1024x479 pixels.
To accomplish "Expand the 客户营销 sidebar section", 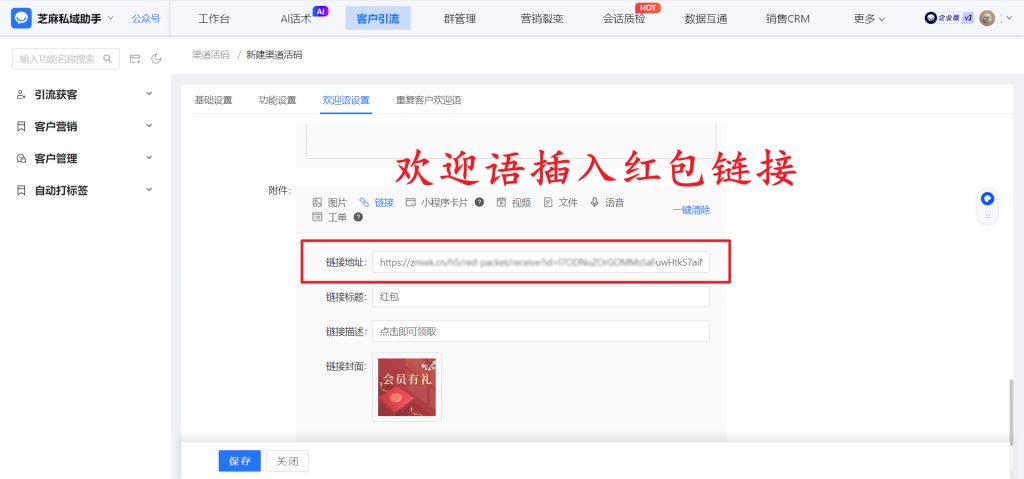I will coord(85,126).
